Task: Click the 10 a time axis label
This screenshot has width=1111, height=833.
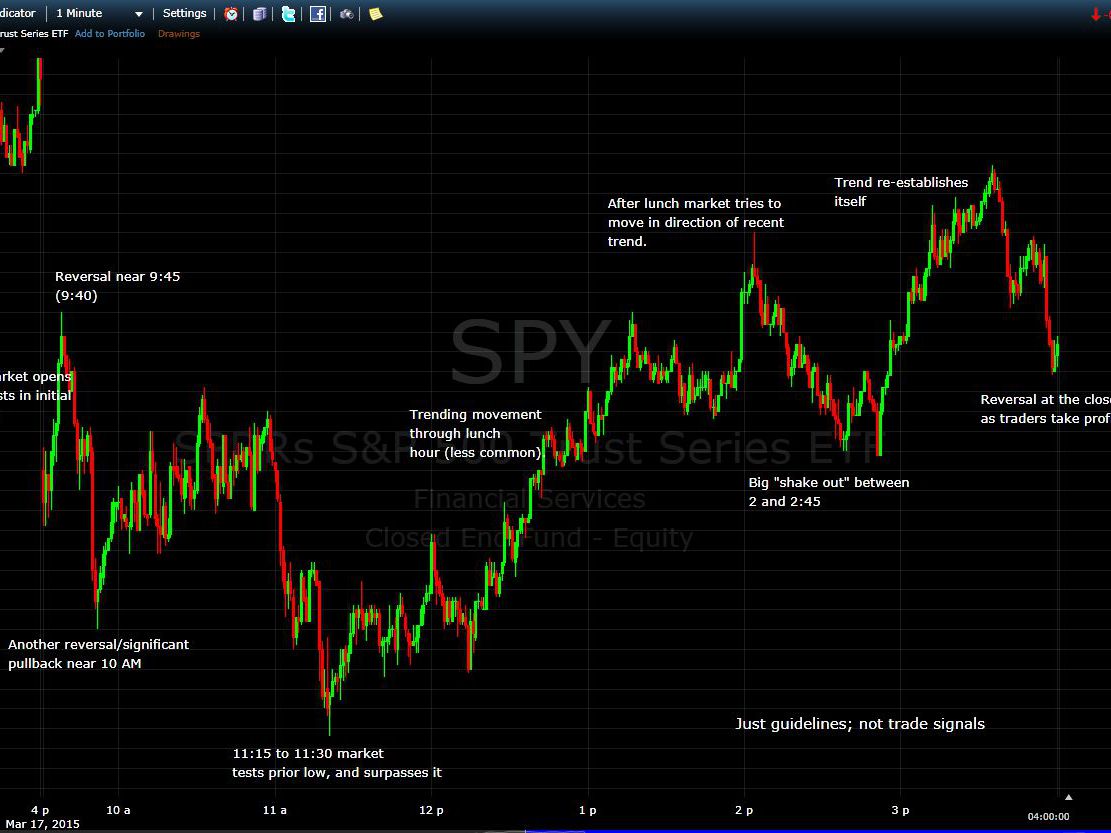Action: pyautogui.click(x=118, y=810)
